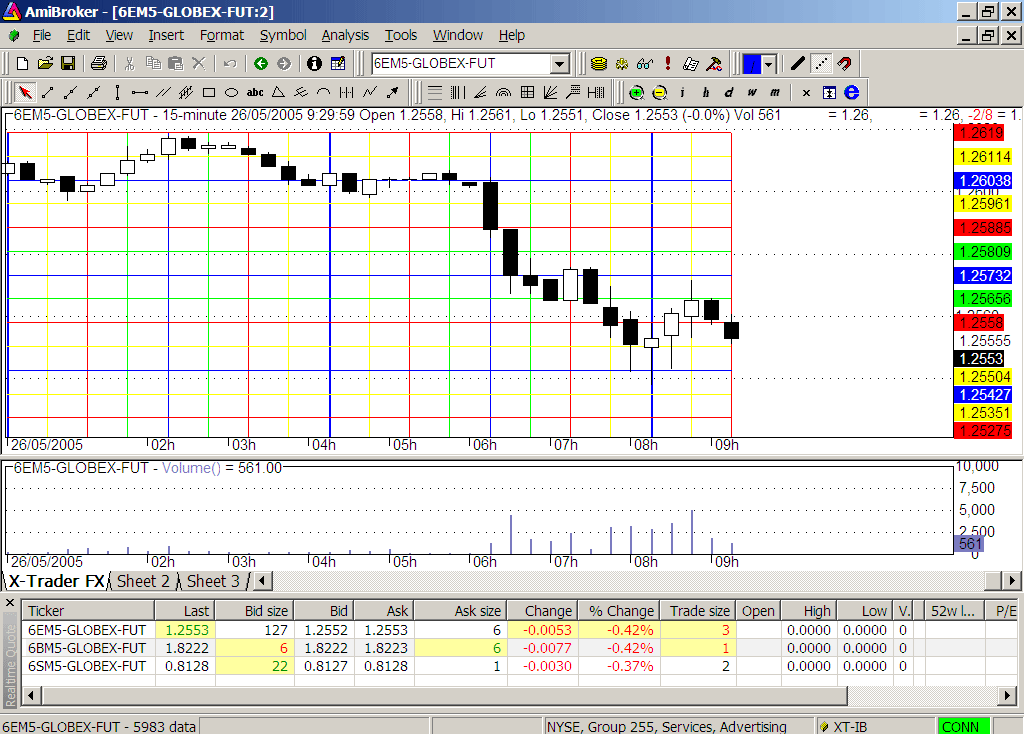Open symbol information (black i icon)
This screenshot has width=1024, height=734.
(x=315, y=63)
